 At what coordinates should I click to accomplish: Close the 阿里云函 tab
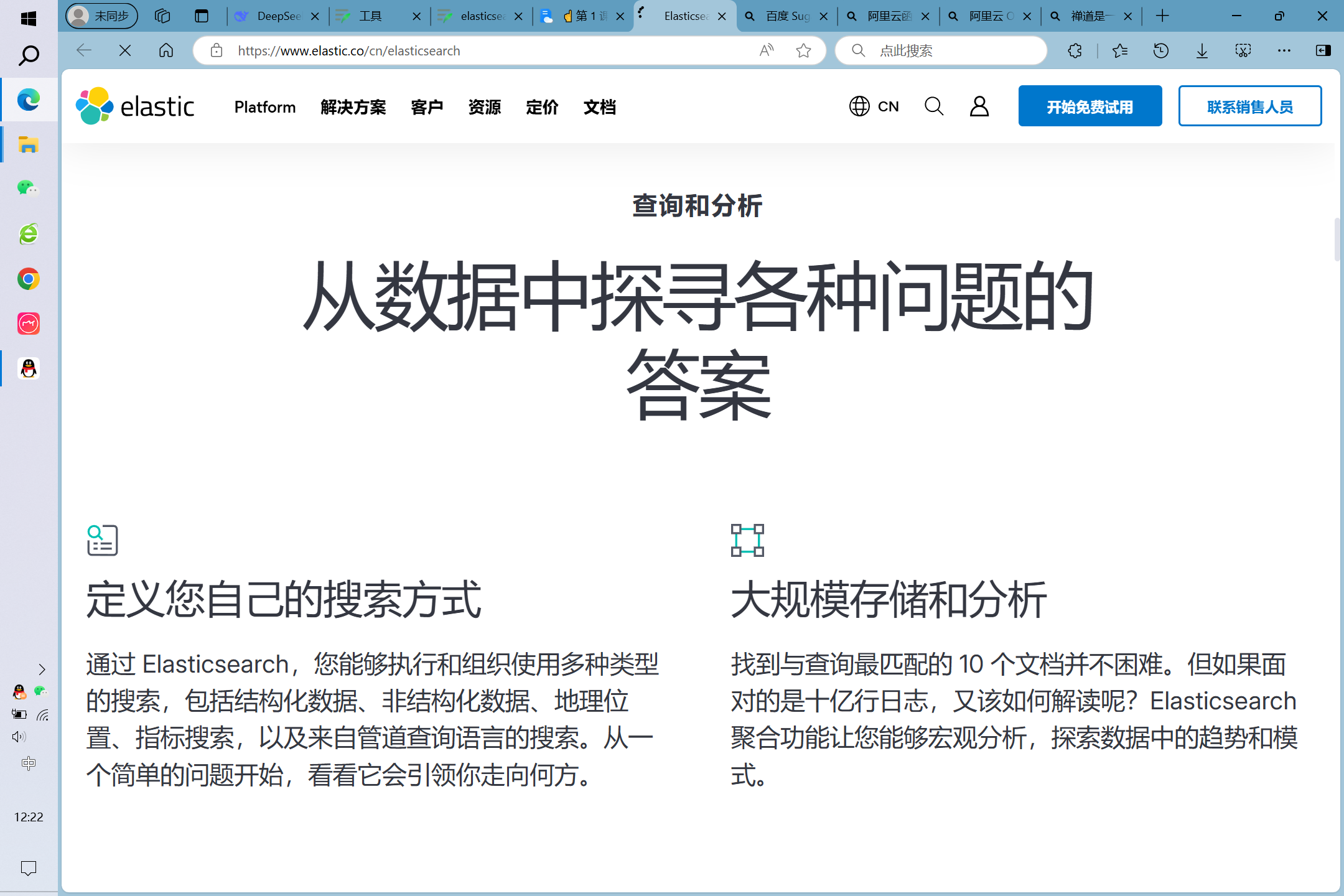(x=925, y=17)
